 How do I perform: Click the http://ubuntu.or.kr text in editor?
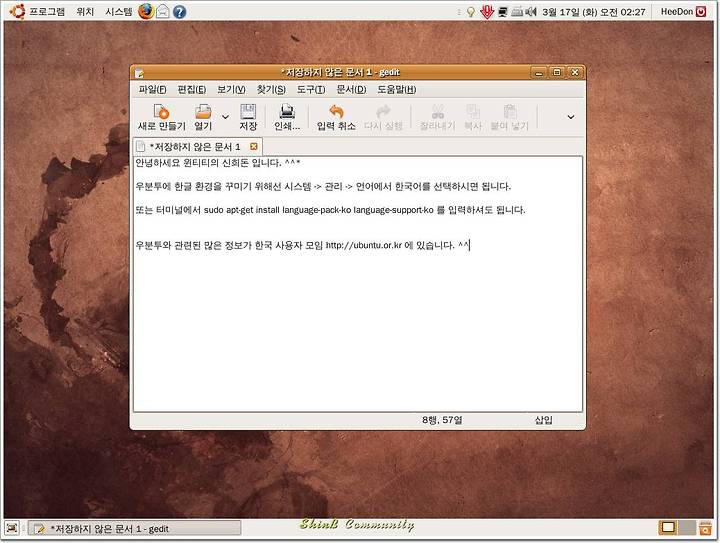[x=364, y=245]
